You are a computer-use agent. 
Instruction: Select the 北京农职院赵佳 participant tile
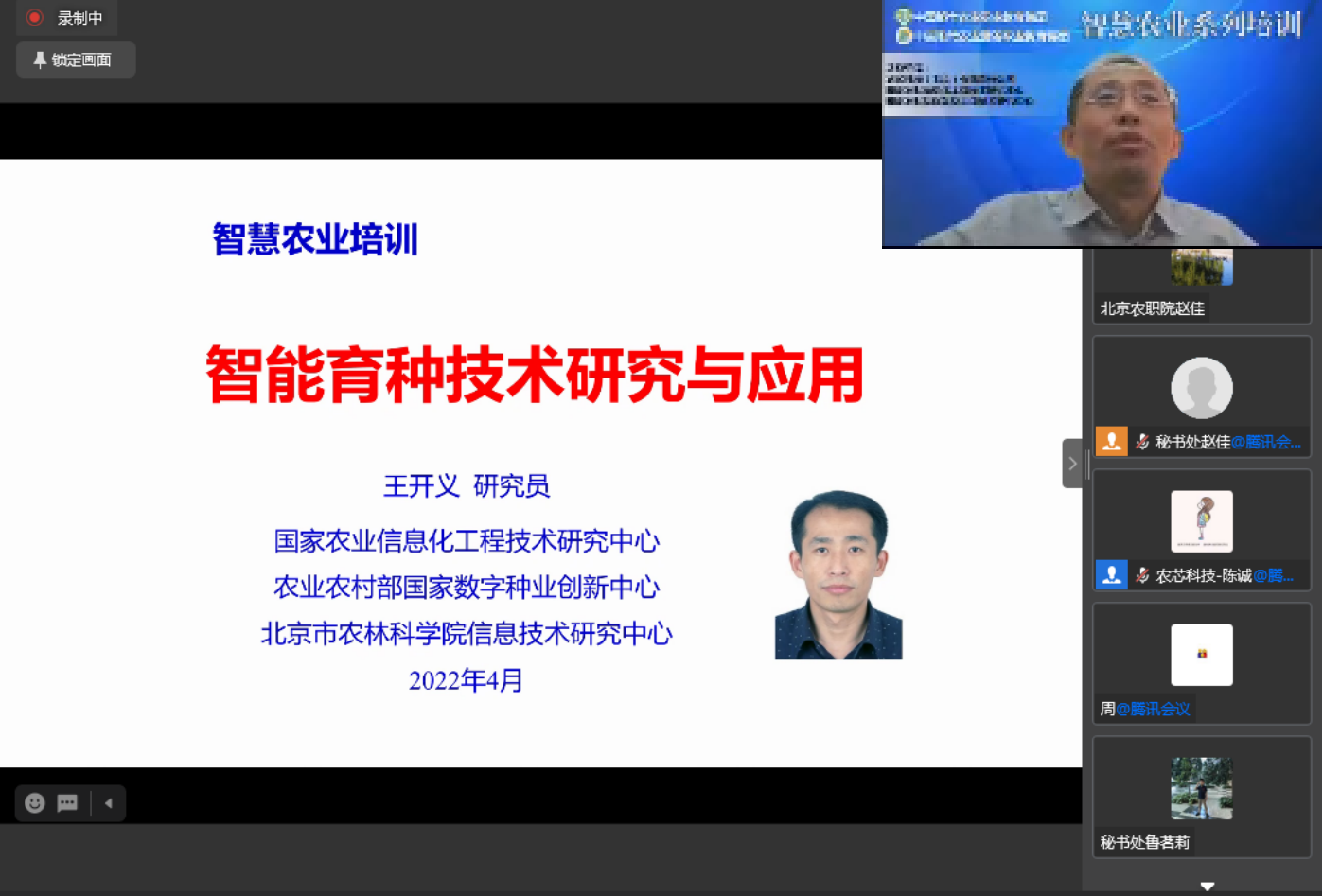pyautogui.click(x=1201, y=284)
